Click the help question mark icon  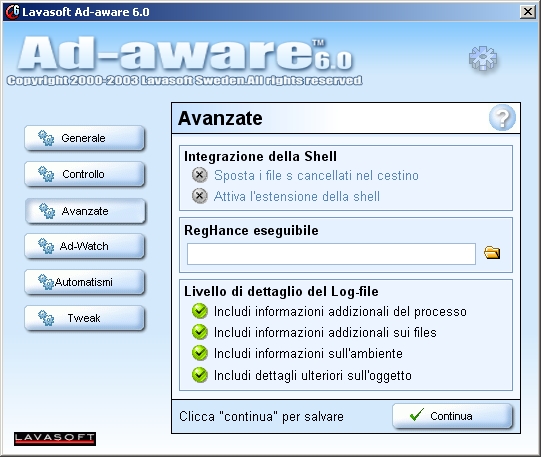tap(502, 118)
